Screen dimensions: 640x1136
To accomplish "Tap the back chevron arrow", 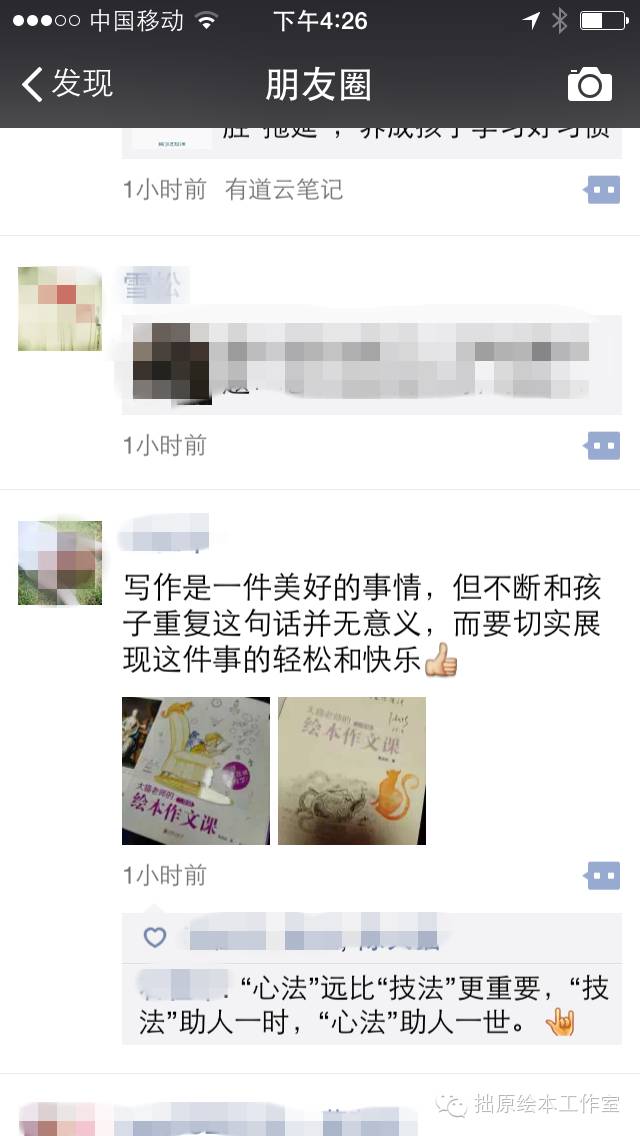I will click(31, 84).
